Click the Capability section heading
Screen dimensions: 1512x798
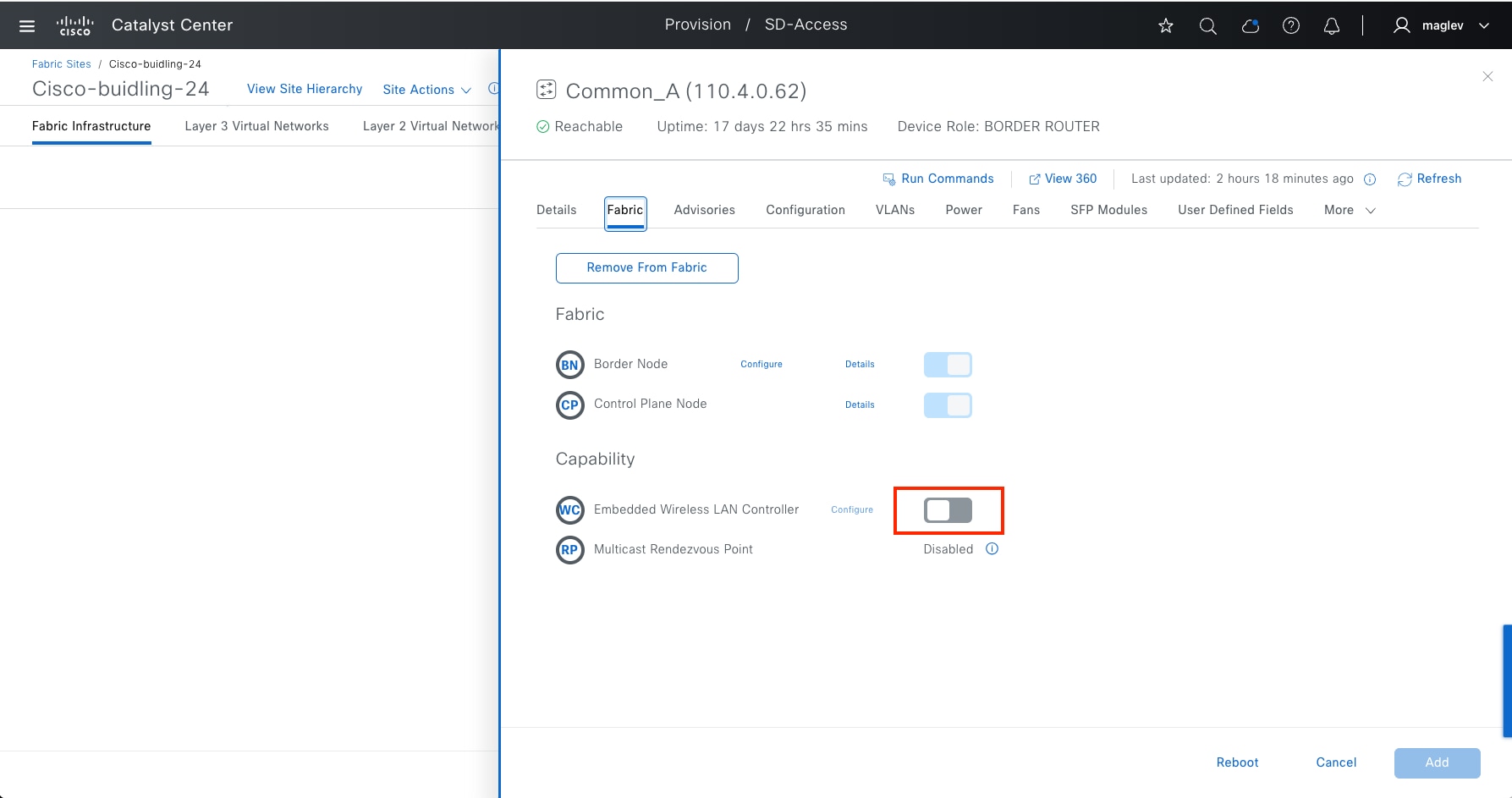click(596, 459)
